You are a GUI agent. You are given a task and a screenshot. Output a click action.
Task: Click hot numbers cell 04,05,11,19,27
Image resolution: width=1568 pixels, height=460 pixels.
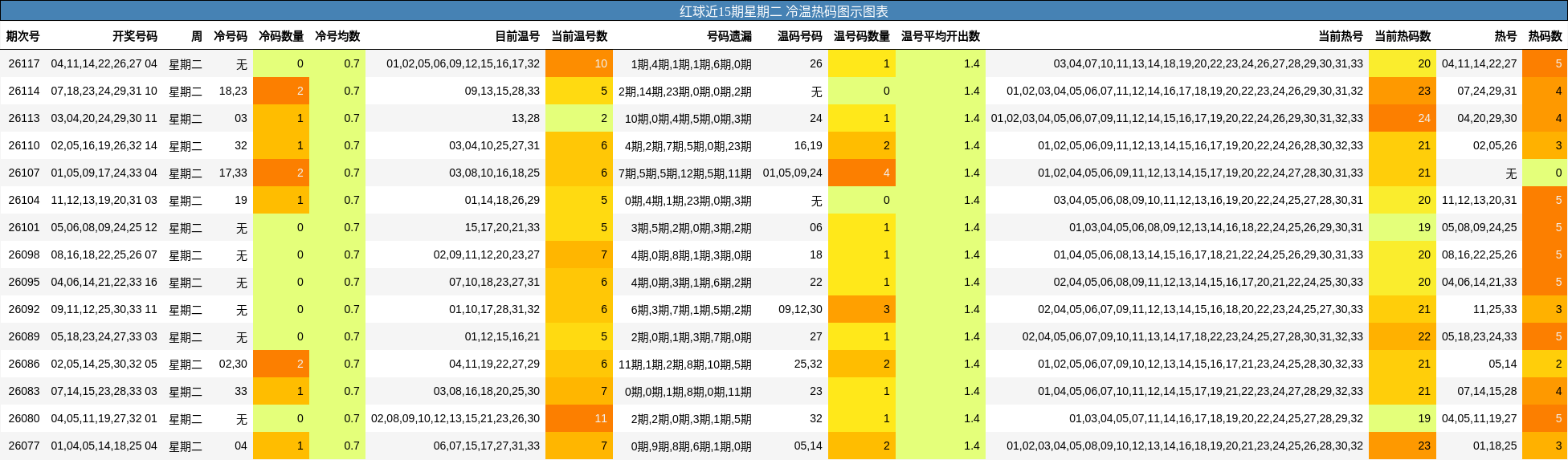tap(1480, 418)
